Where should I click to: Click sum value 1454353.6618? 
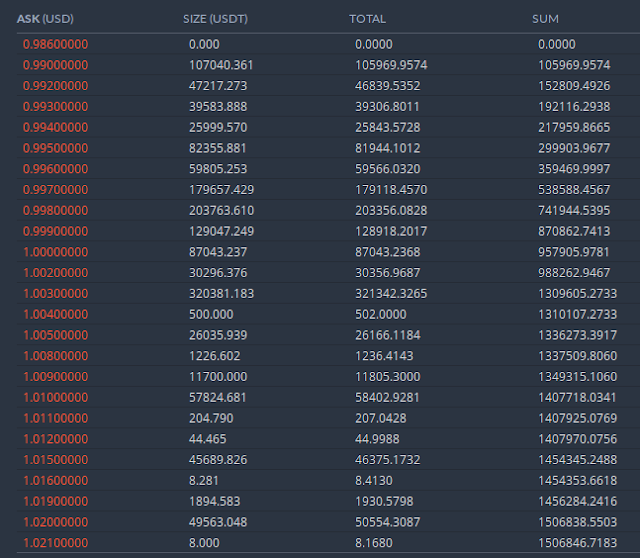(x=578, y=480)
